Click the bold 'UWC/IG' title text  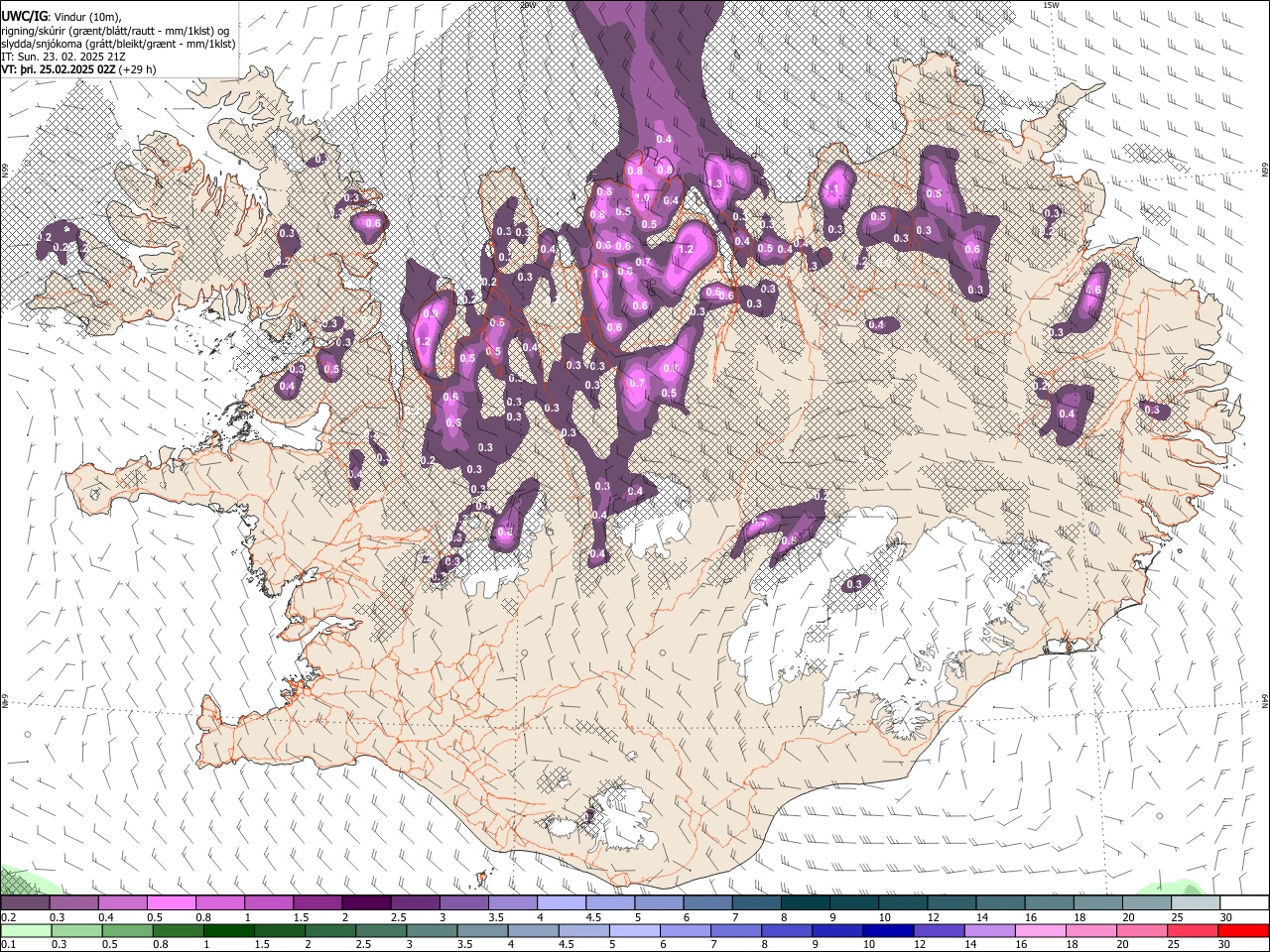click(23, 15)
